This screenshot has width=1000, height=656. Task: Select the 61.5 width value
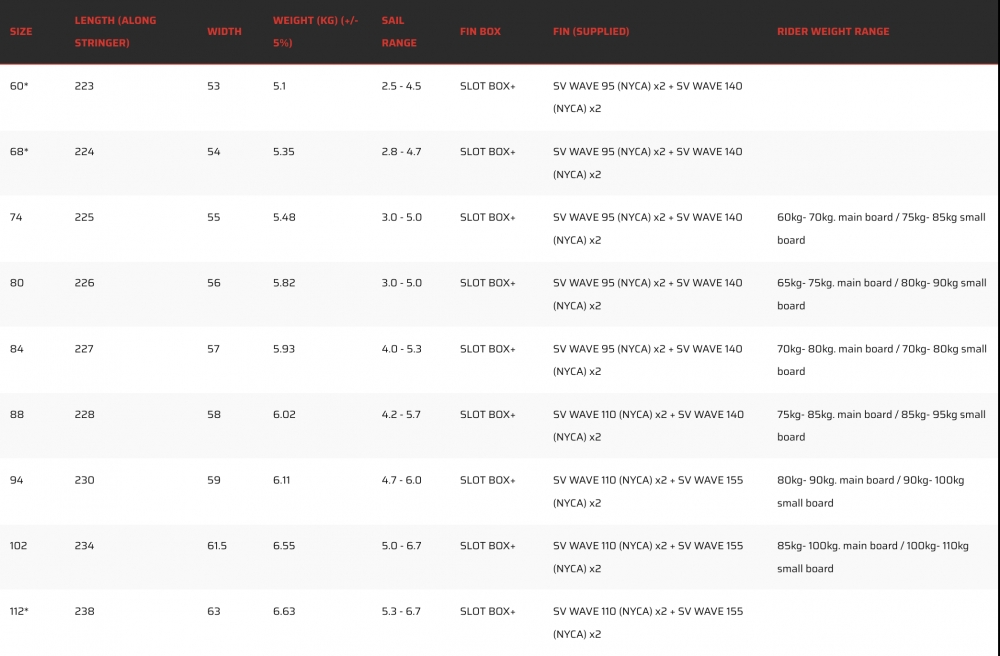(x=217, y=546)
